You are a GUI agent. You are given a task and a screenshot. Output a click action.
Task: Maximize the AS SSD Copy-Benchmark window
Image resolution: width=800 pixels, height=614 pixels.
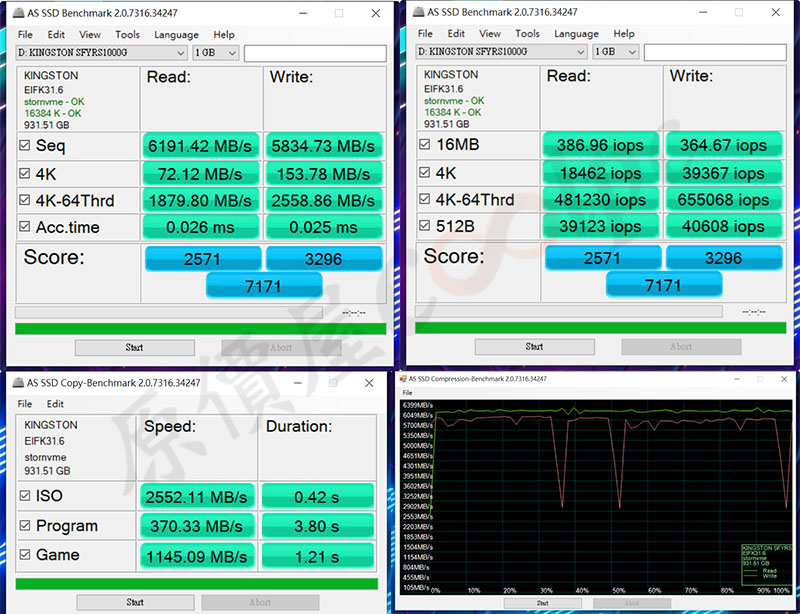coord(334,382)
